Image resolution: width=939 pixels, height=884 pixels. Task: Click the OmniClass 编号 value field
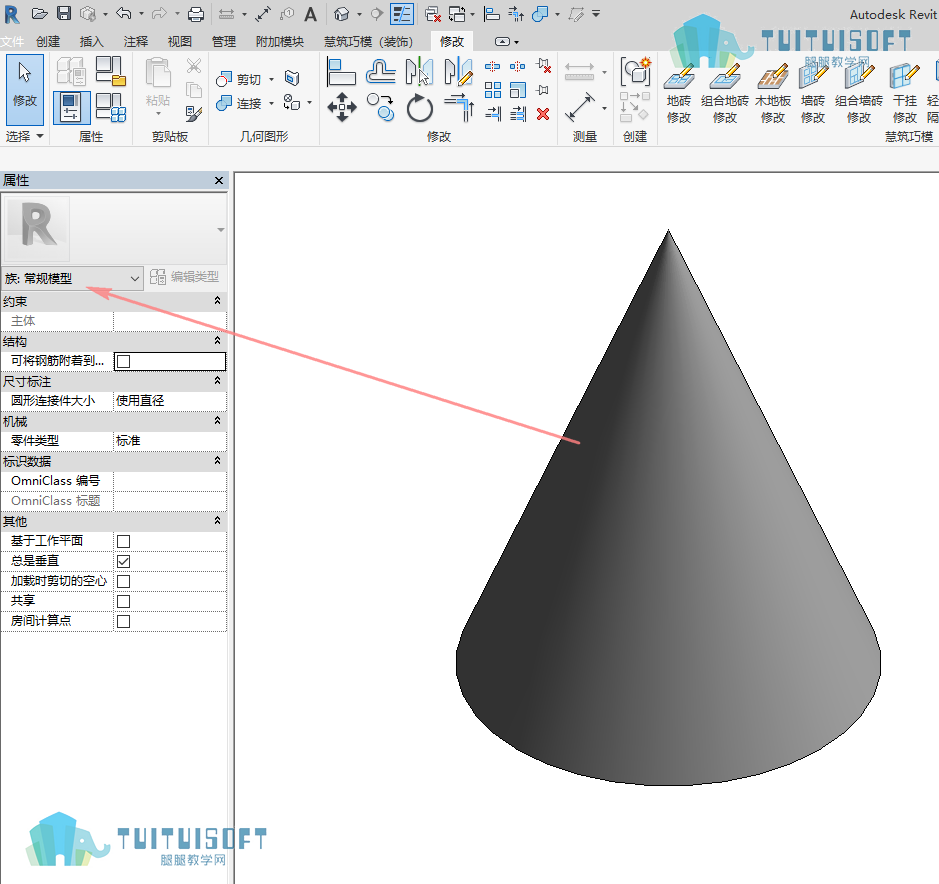(x=170, y=481)
